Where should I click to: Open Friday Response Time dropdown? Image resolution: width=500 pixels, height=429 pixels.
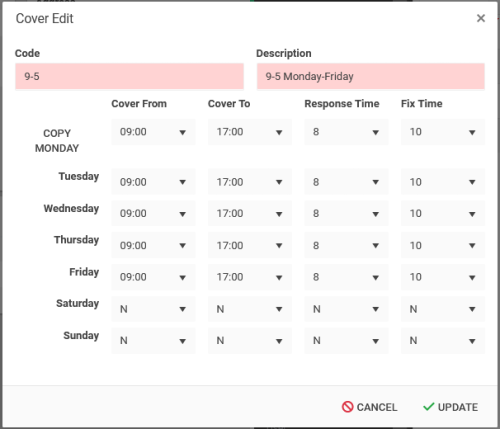pyautogui.click(x=346, y=277)
